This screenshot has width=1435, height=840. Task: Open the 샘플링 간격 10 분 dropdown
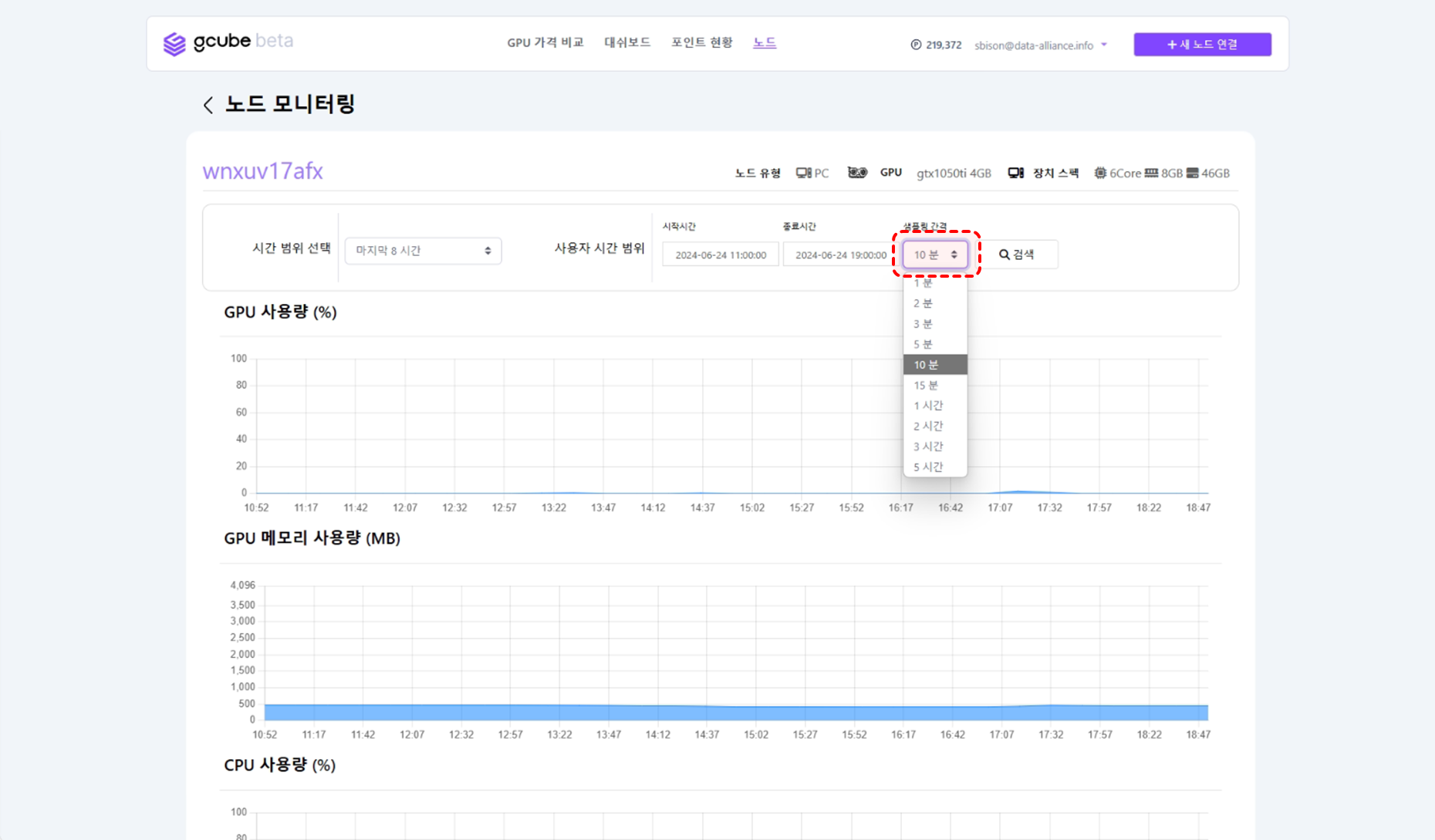coord(935,255)
